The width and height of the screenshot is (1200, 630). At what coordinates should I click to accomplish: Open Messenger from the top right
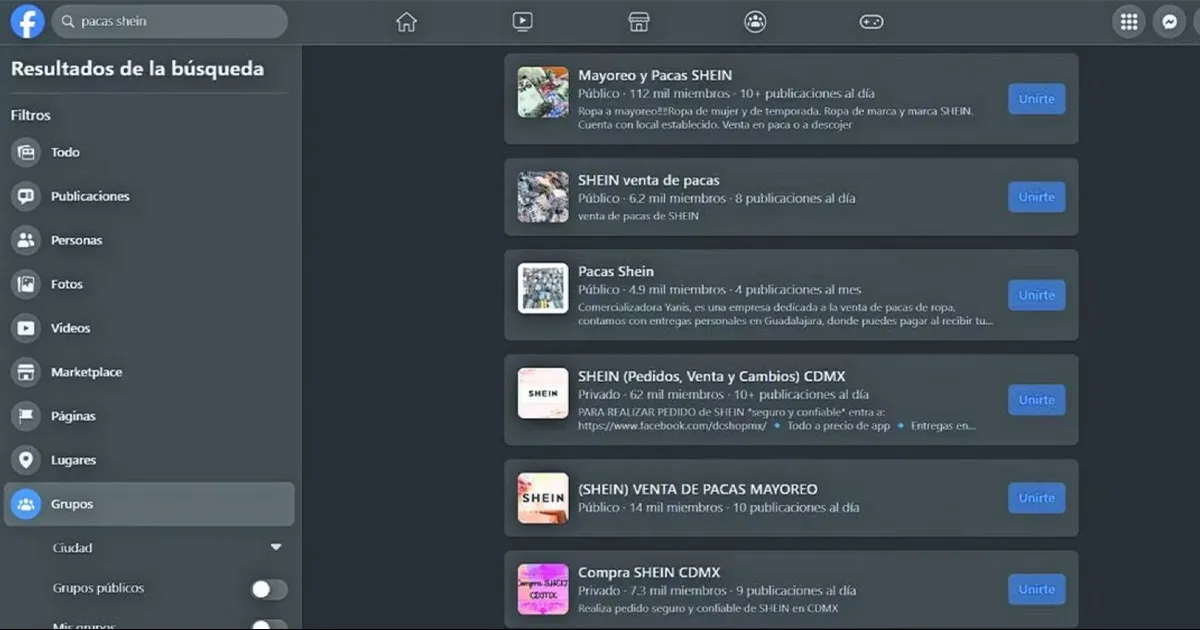point(1169,20)
